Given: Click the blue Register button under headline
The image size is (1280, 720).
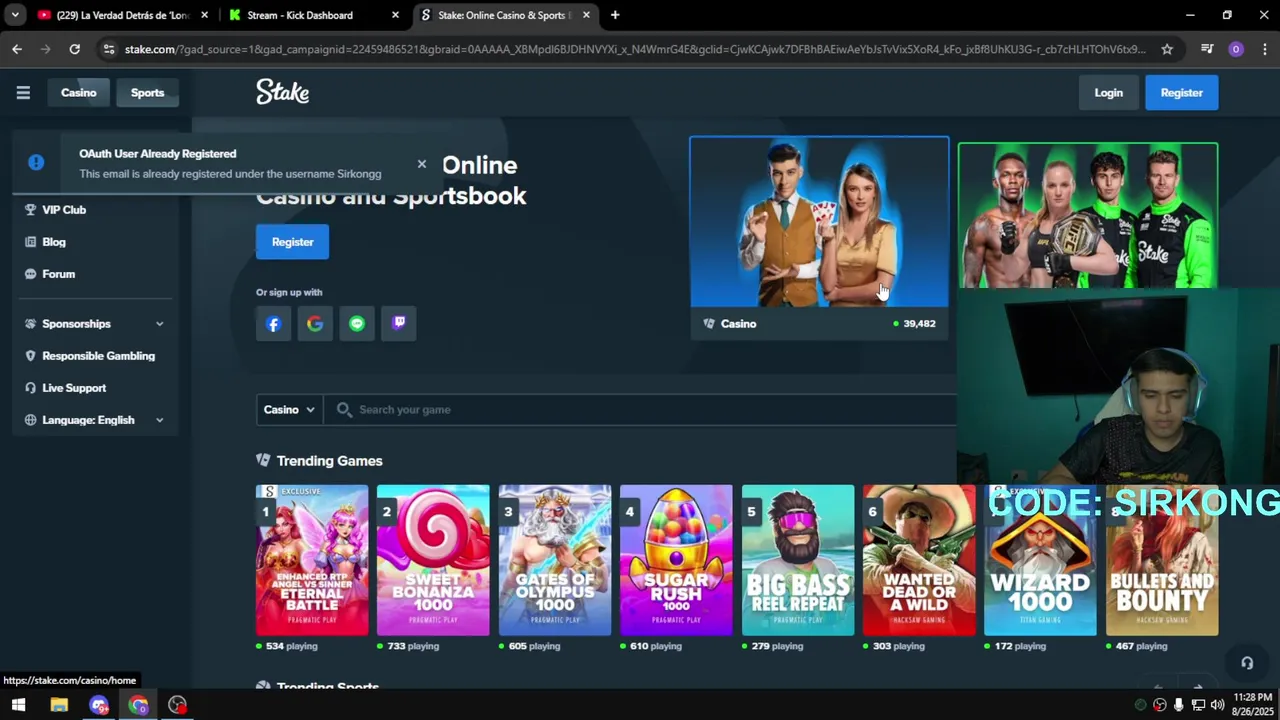Looking at the screenshot, I should 292,242.
